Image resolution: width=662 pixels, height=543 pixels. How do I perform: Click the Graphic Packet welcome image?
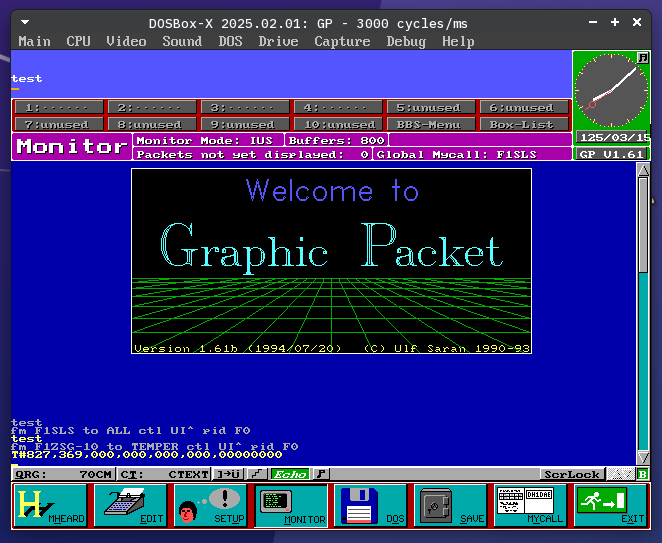331,261
